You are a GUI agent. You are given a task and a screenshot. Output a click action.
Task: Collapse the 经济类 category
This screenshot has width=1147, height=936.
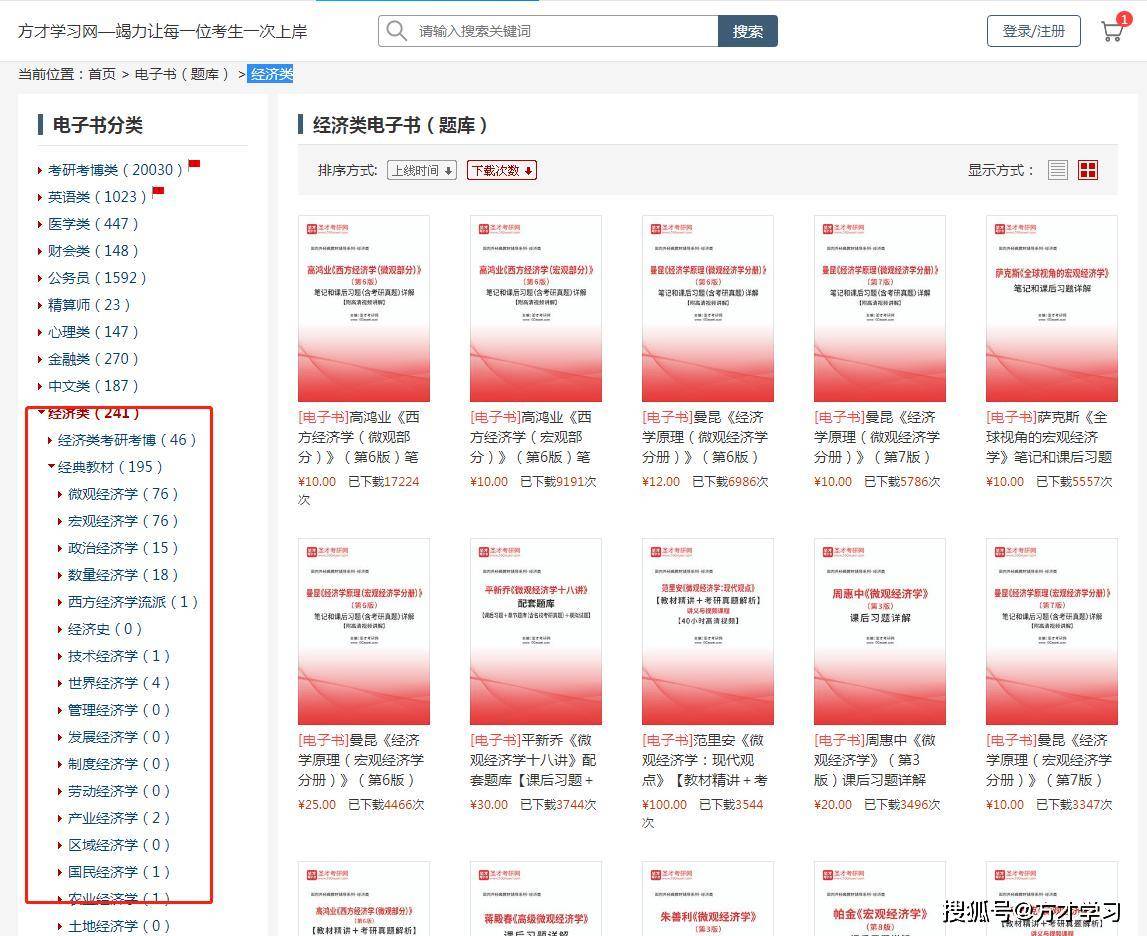pyautogui.click(x=41, y=412)
